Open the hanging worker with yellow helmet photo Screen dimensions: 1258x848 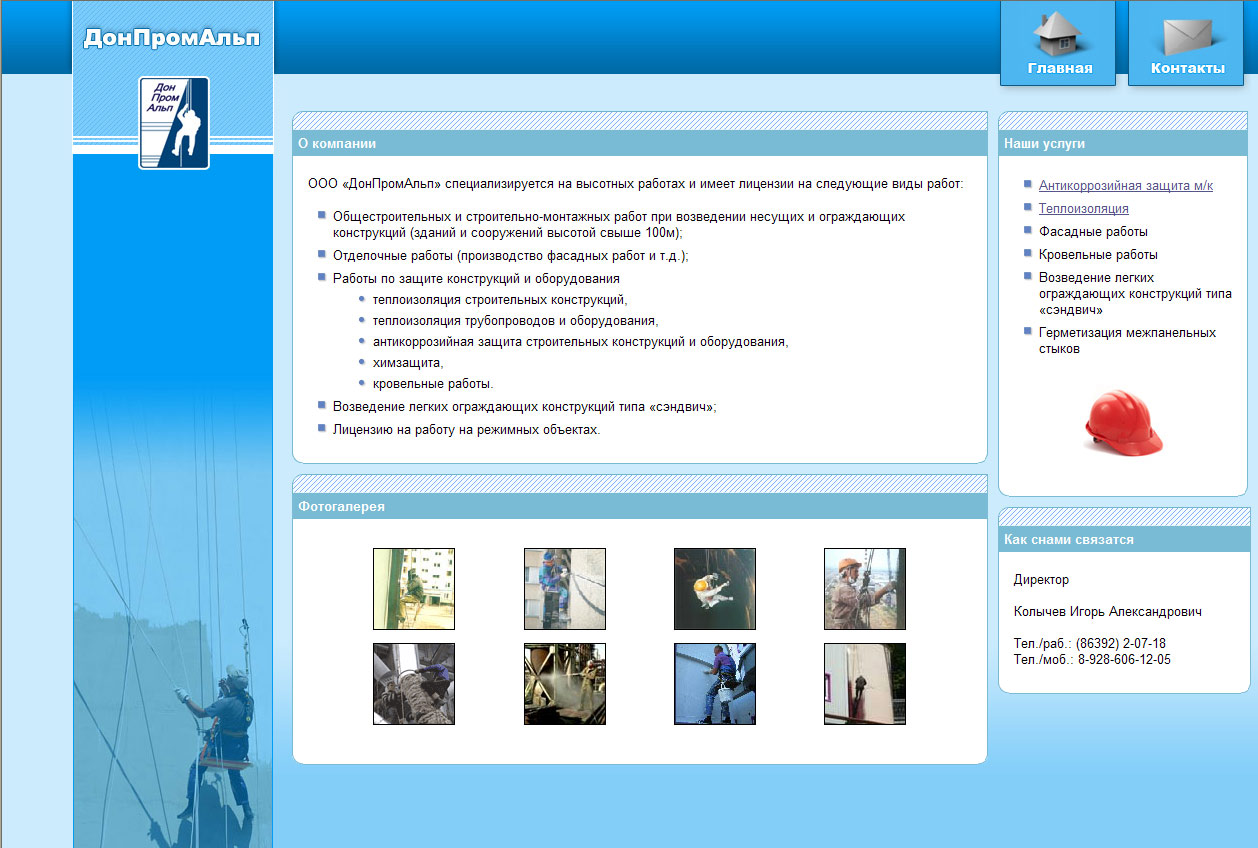714,588
